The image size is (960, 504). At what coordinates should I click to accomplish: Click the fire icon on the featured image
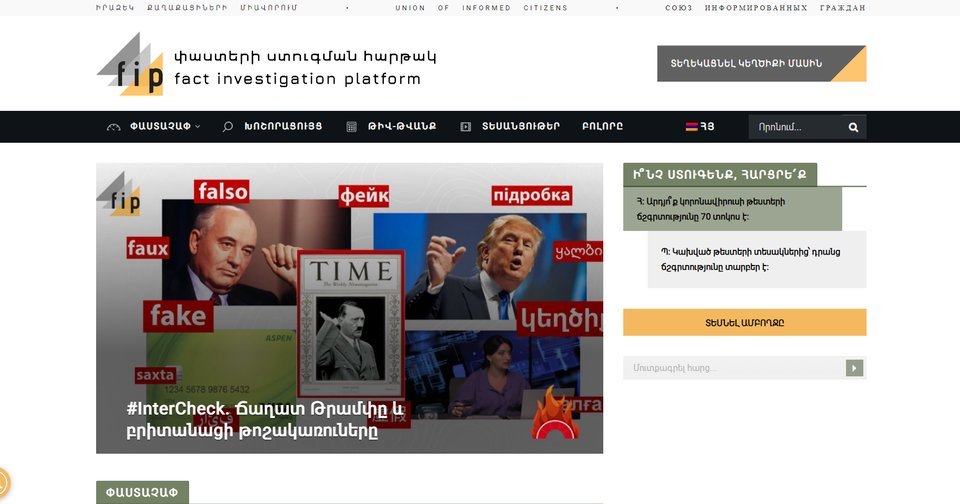click(x=554, y=413)
